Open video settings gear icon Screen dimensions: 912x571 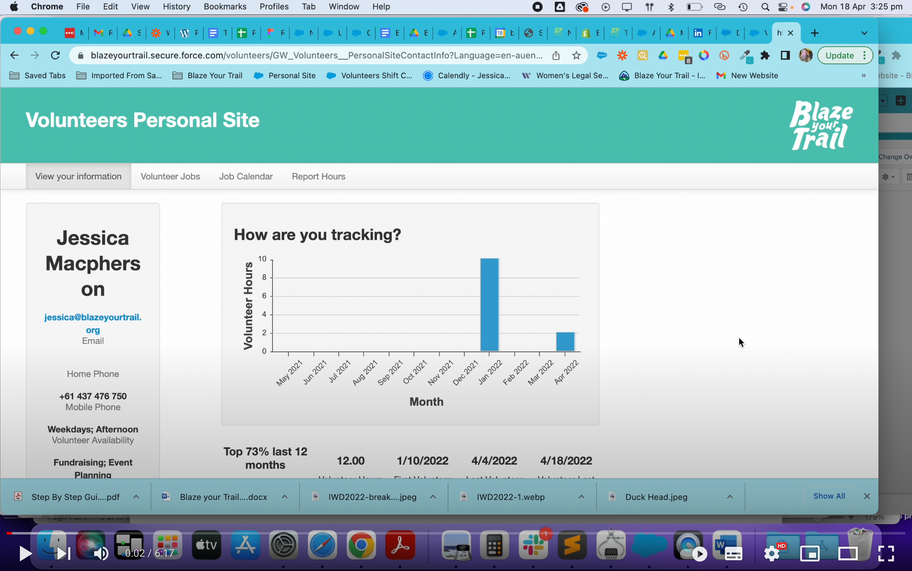coord(772,553)
